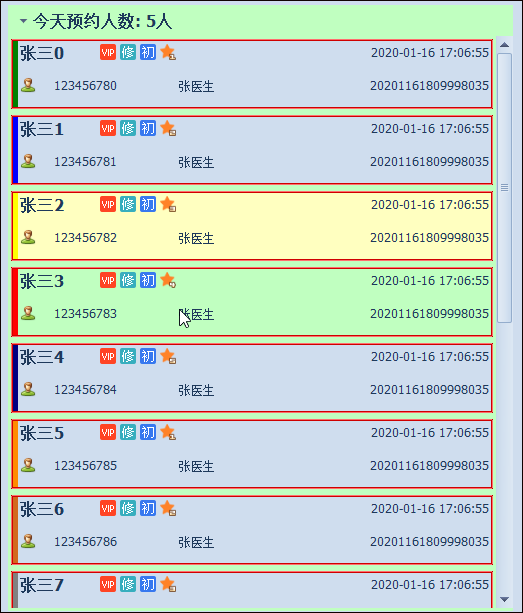Click the scroll up arrow

[x=504, y=45]
